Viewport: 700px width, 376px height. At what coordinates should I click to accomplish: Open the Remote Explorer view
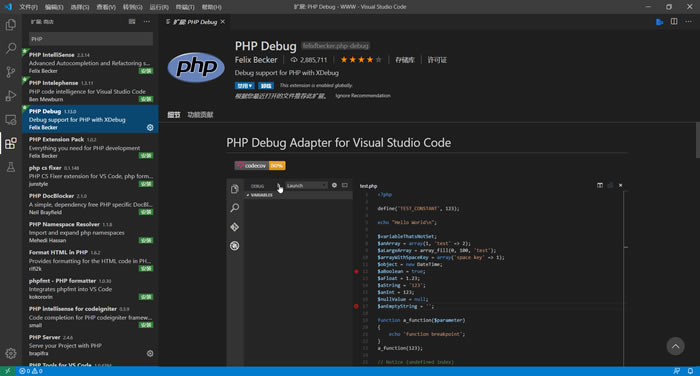point(11,119)
